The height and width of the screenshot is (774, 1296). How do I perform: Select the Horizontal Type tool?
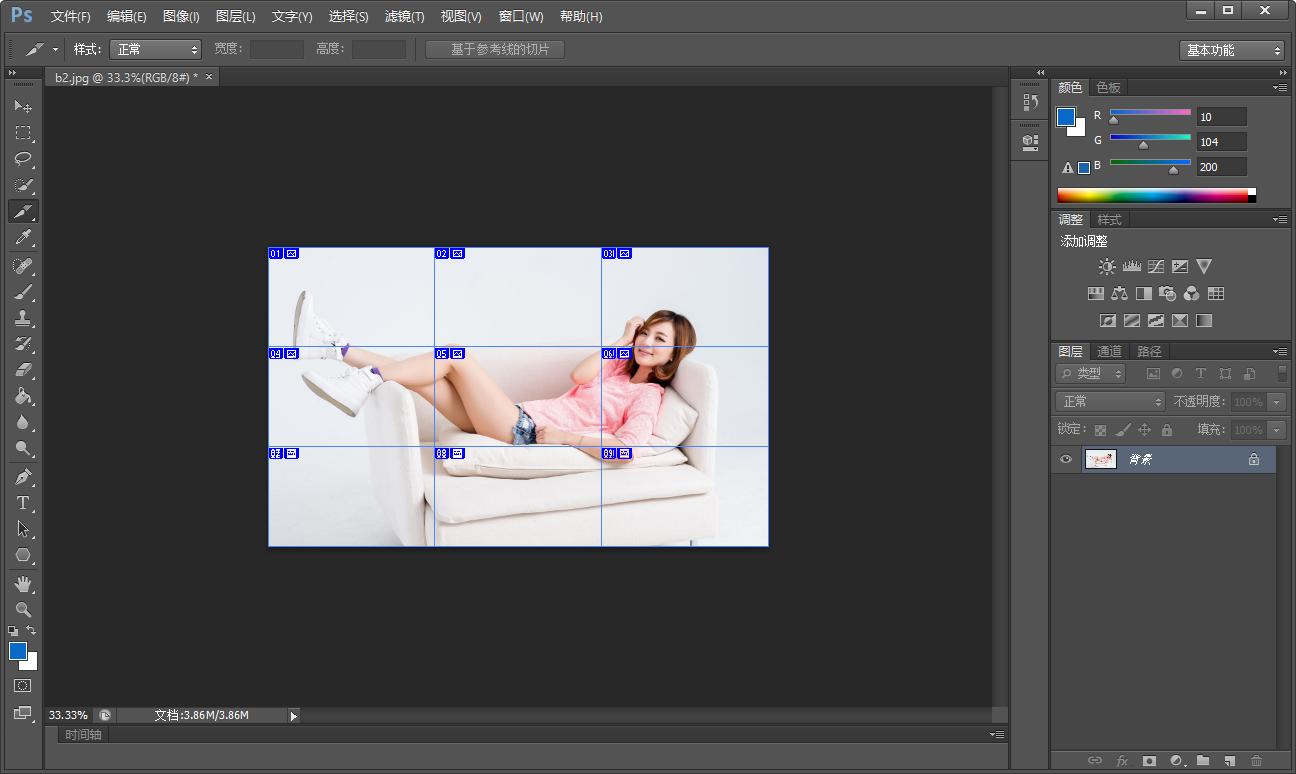[23, 503]
